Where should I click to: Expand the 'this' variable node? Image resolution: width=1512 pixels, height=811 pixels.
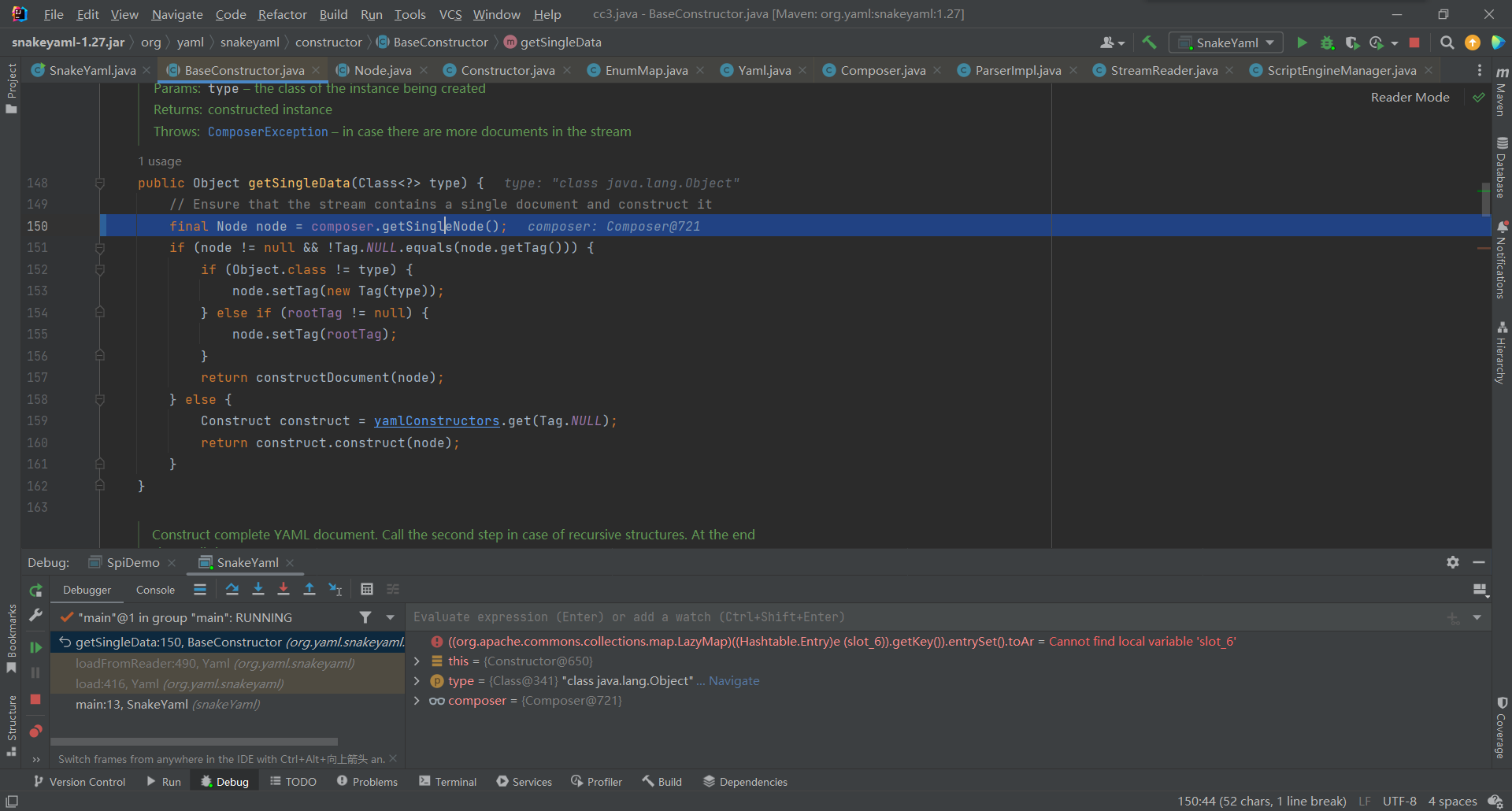tap(417, 661)
